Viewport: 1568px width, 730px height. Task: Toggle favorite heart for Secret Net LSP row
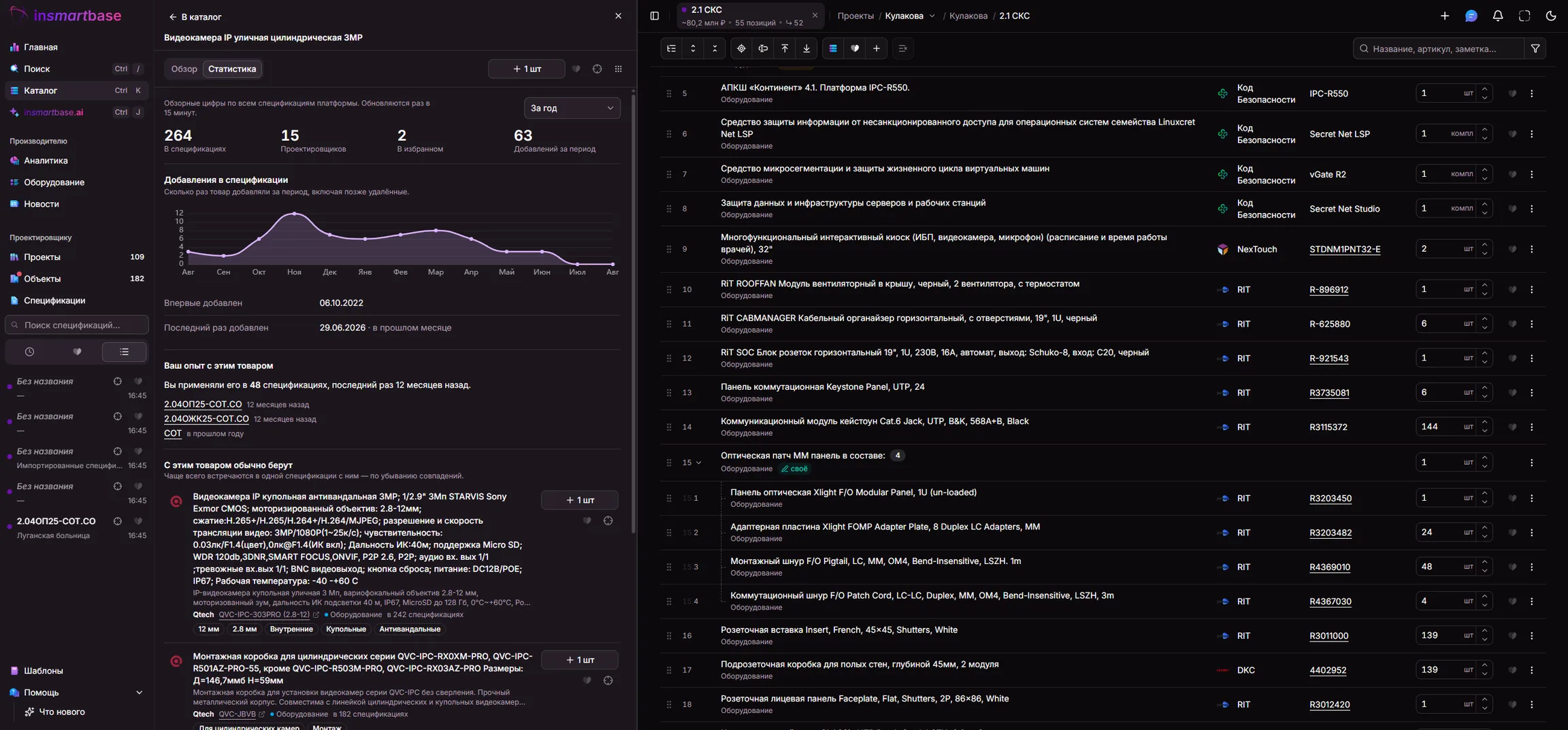[x=1512, y=134]
